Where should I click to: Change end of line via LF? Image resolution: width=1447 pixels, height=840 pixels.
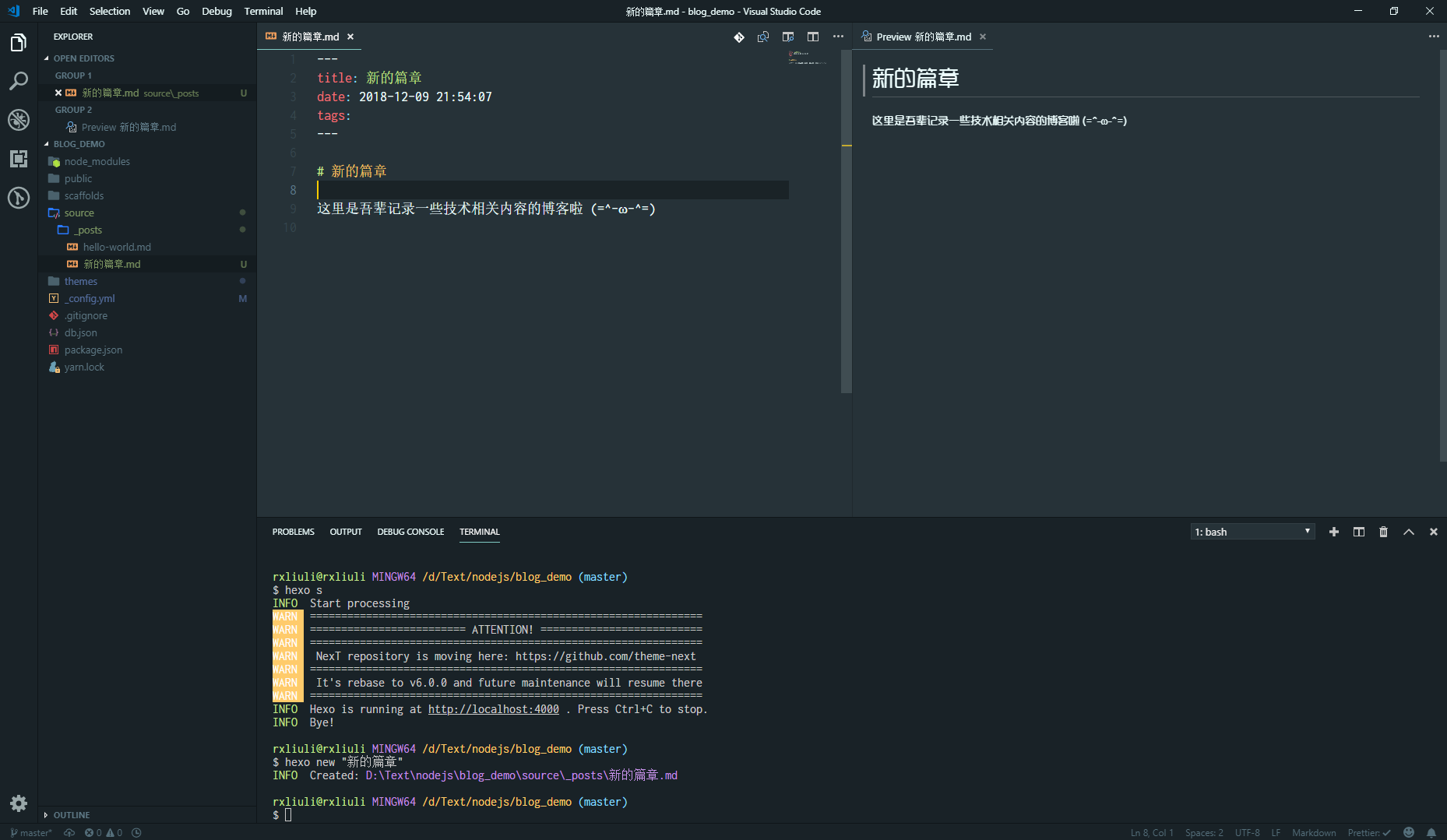coord(1276,832)
